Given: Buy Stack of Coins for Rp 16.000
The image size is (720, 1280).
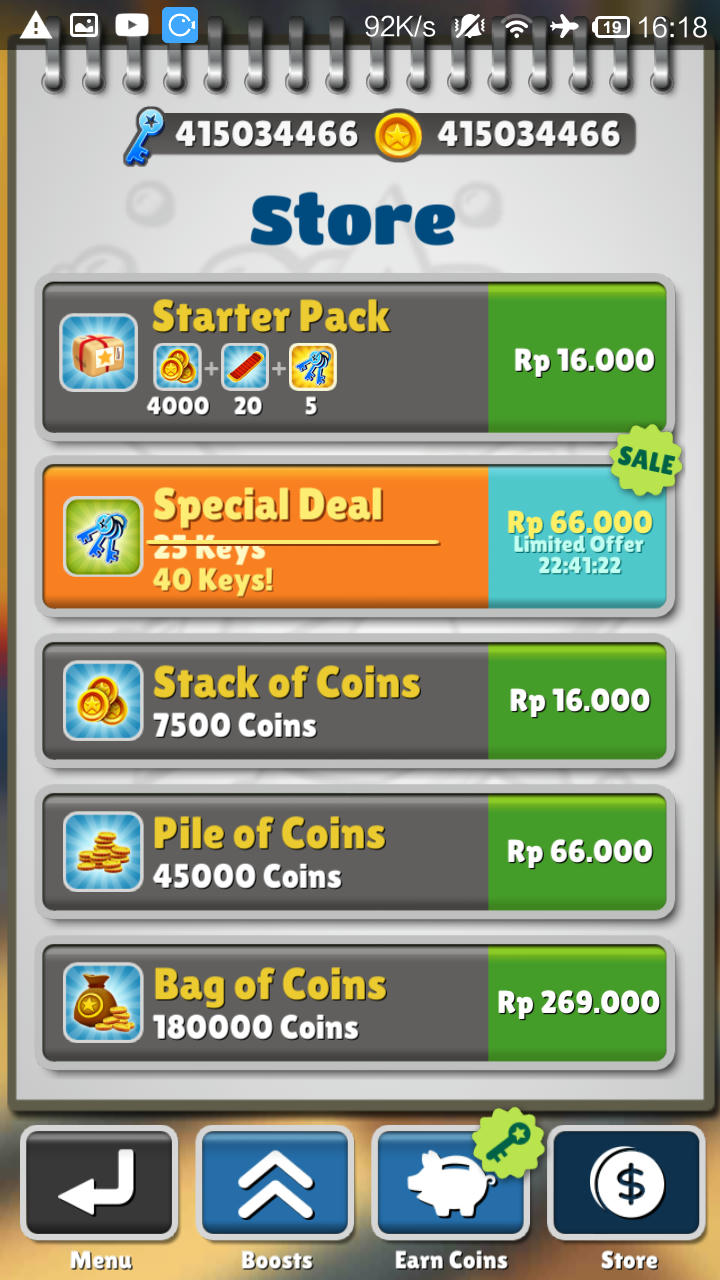Looking at the screenshot, I should pyautogui.click(x=577, y=700).
